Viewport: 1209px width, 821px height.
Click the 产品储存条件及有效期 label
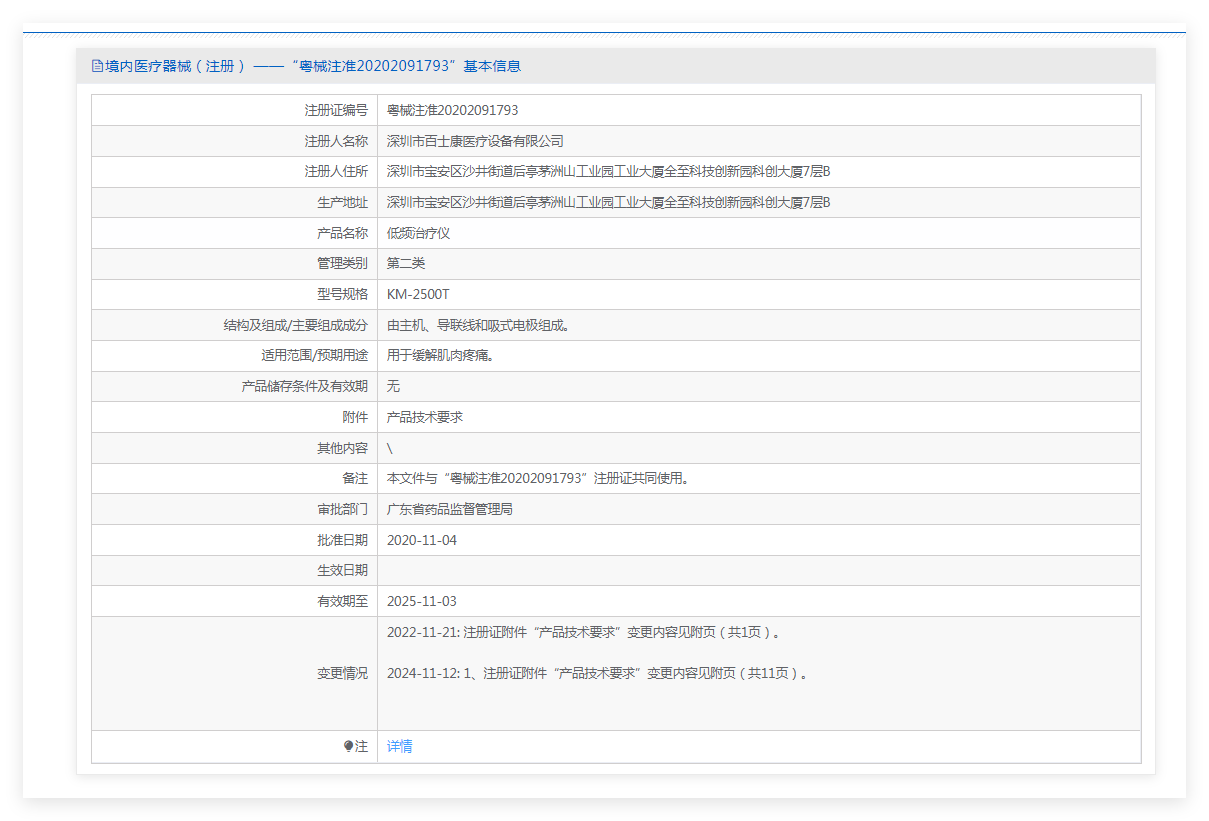tap(305, 386)
